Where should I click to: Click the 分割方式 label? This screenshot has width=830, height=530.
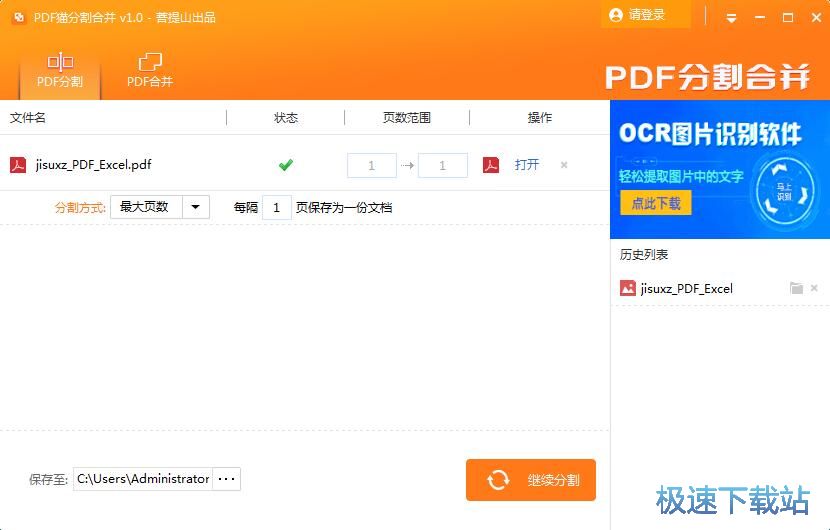coord(80,208)
